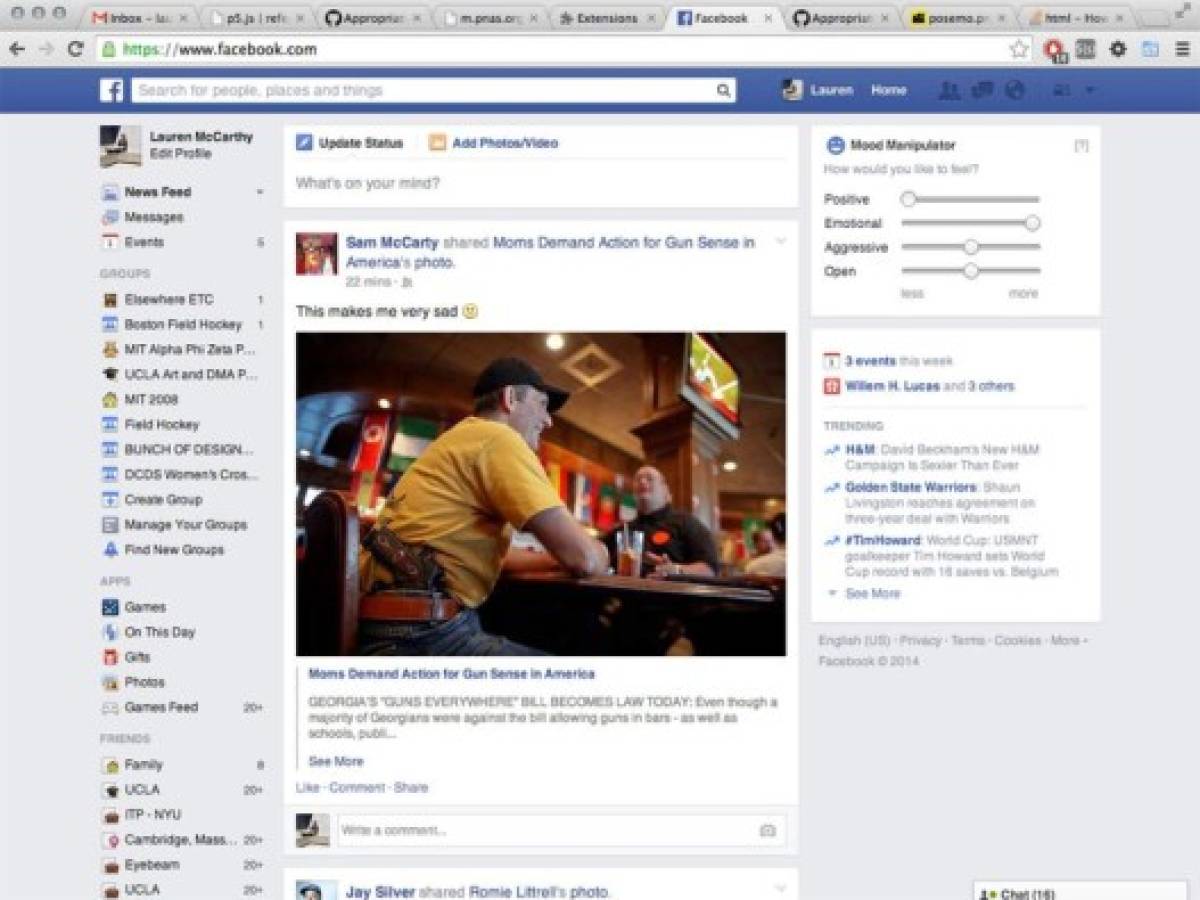Open the Chat bar
The height and width of the screenshot is (900, 1200).
click(x=1080, y=892)
